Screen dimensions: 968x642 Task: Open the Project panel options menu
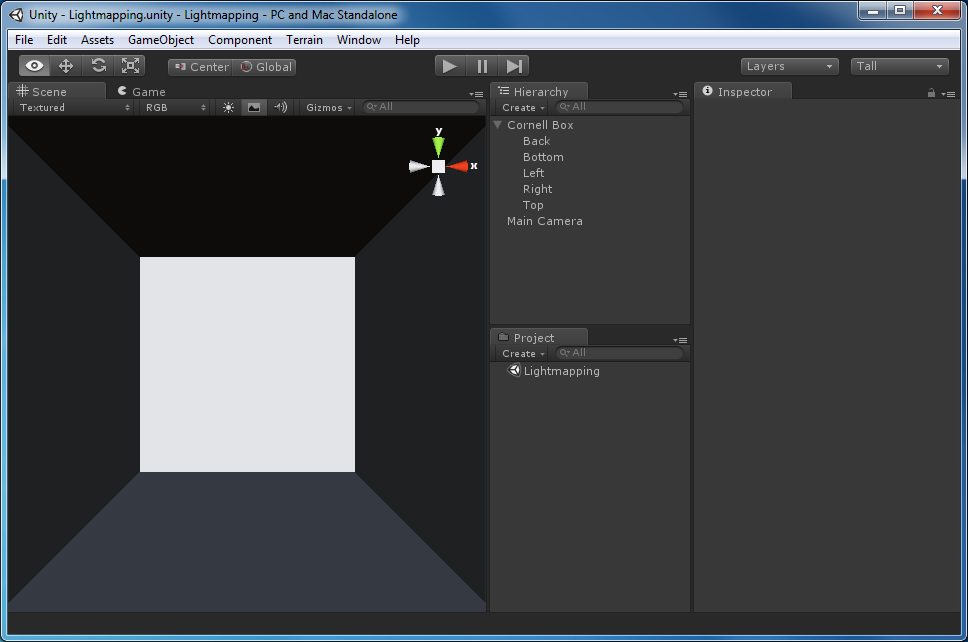(x=680, y=340)
